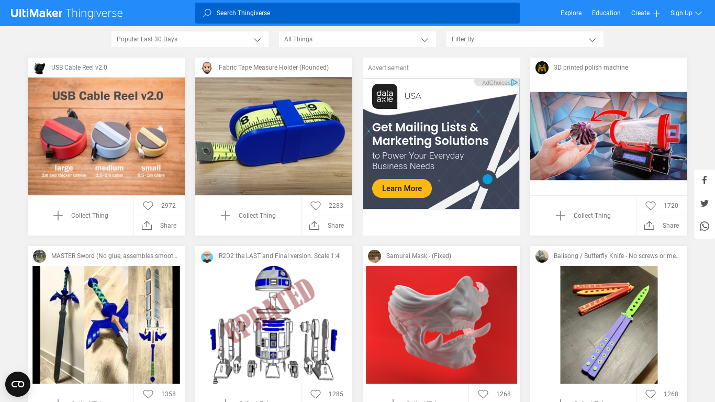Share page via Facebook icon
This screenshot has width=715, height=402.
[705, 180]
